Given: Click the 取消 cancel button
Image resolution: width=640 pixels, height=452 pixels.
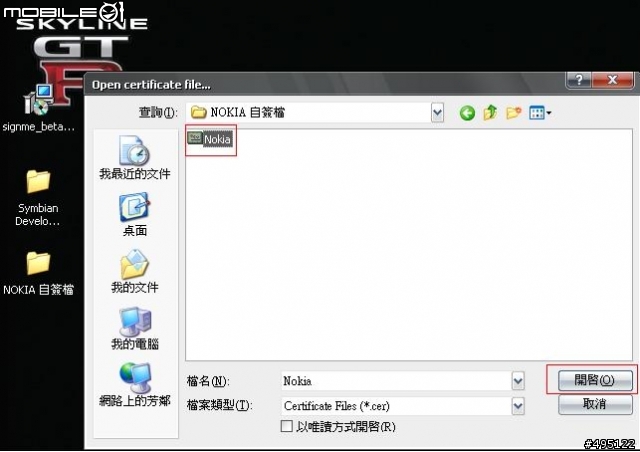Looking at the screenshot, I should [595, 404].
